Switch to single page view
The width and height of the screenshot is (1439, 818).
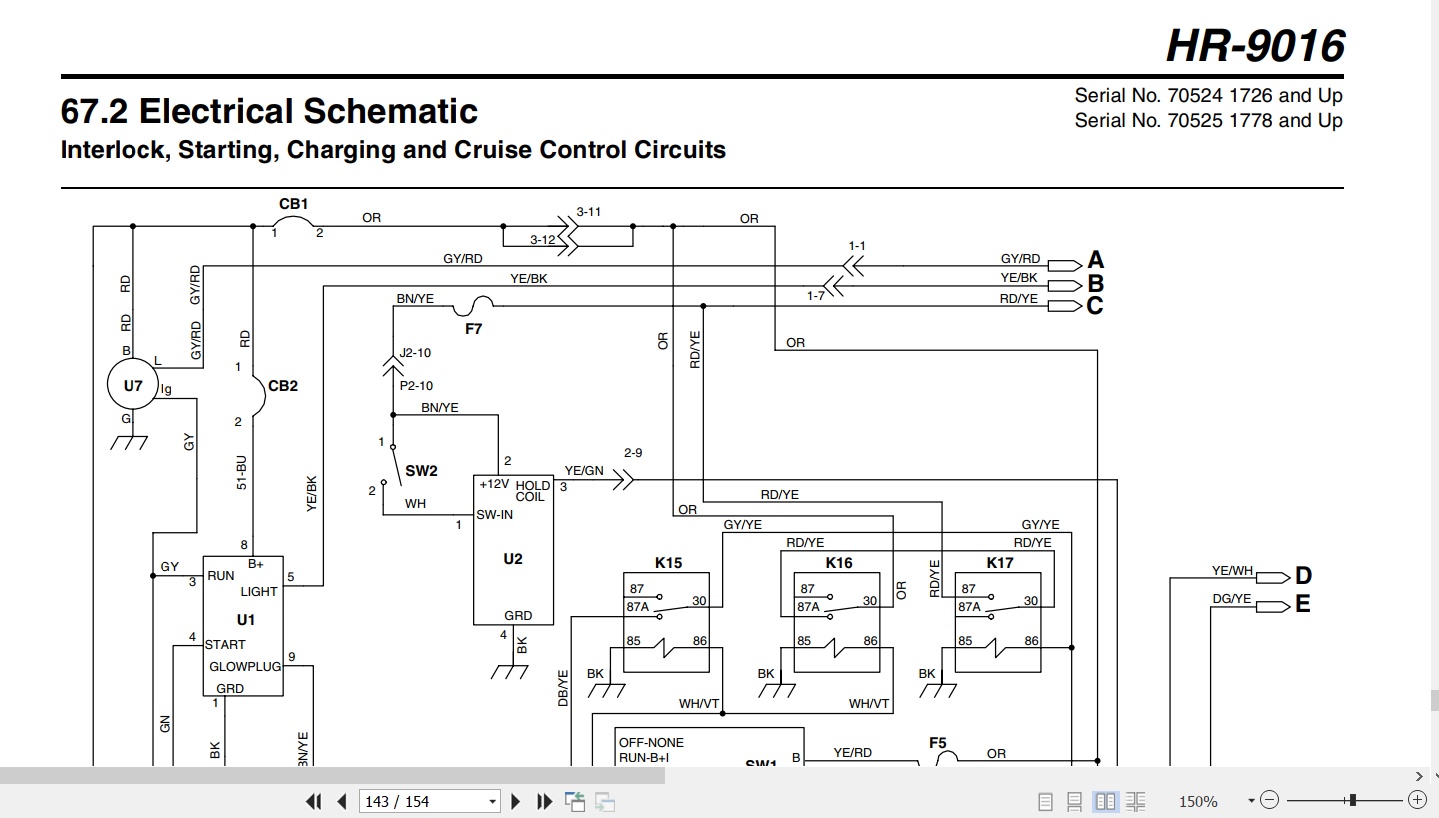click(x=1045, y=801)
